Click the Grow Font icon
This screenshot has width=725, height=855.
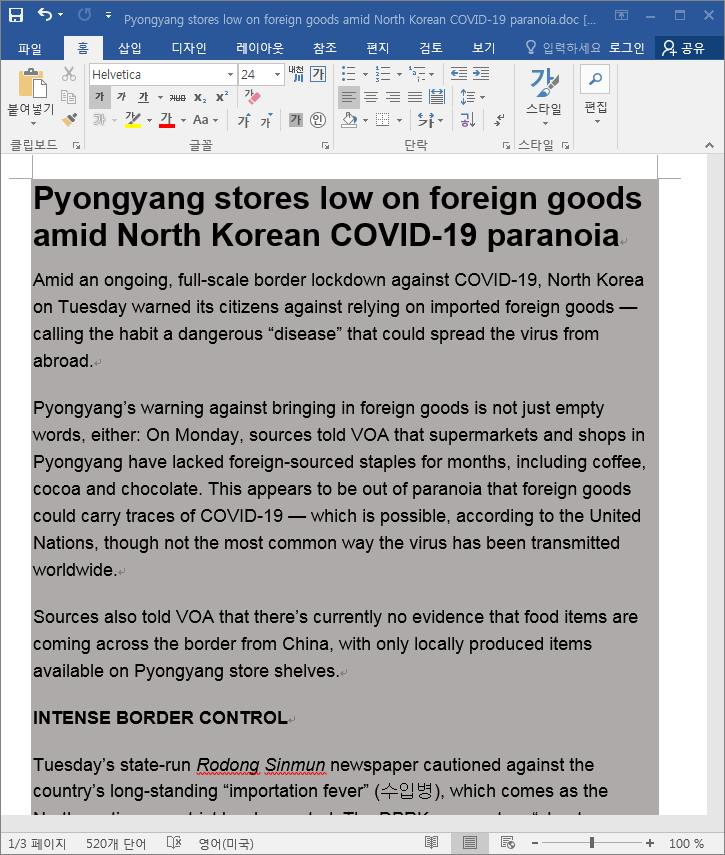(x=244, y=120)
